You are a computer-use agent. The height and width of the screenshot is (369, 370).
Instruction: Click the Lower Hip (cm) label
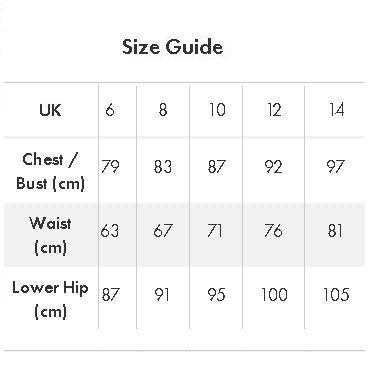50,299
